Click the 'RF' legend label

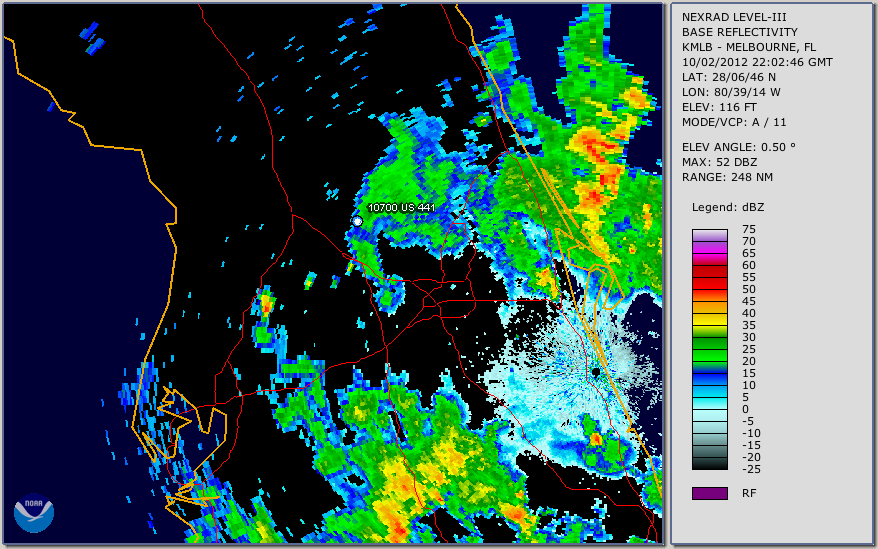749,493
